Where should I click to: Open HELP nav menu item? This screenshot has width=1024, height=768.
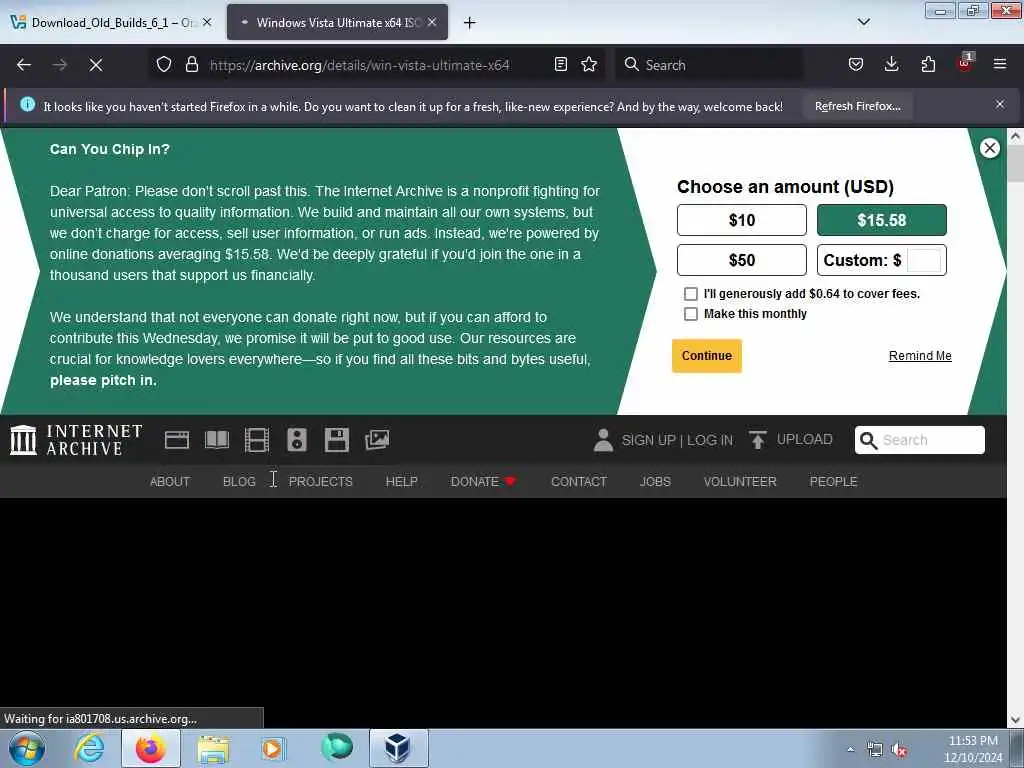401,481
